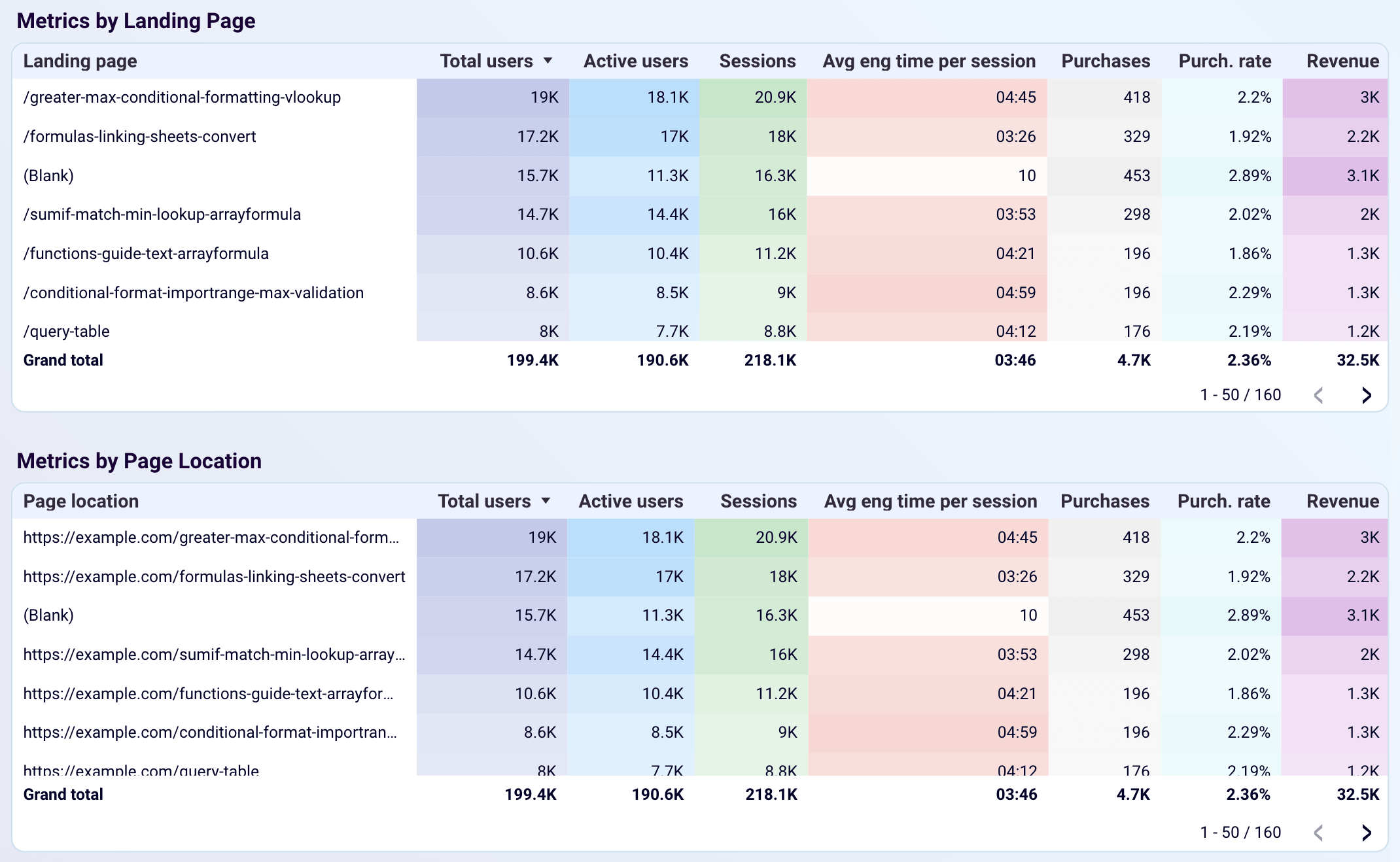Image resolution: width=1400 pixels, height=862 pixels.
Task: Click the previous page chevron in Landing Page table
Action: tap(1319, 395)
